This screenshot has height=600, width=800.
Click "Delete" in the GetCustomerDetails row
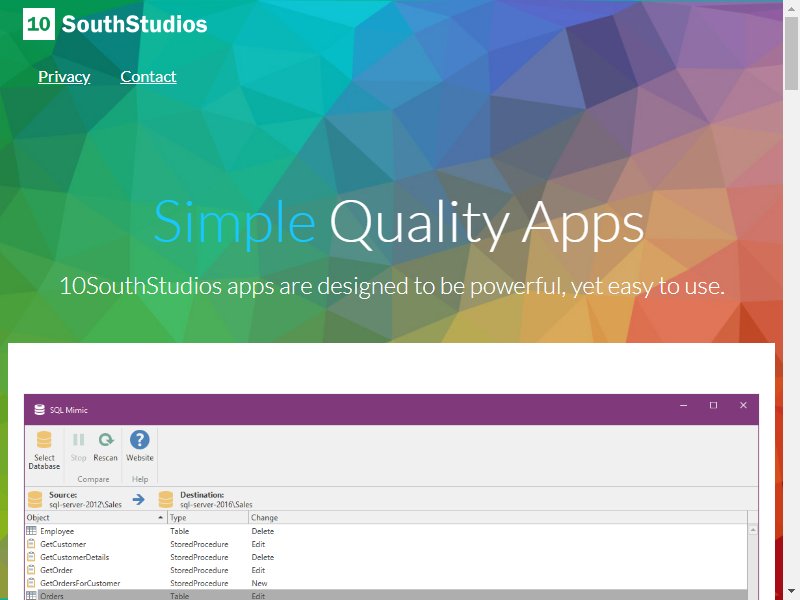coord(263,557)
